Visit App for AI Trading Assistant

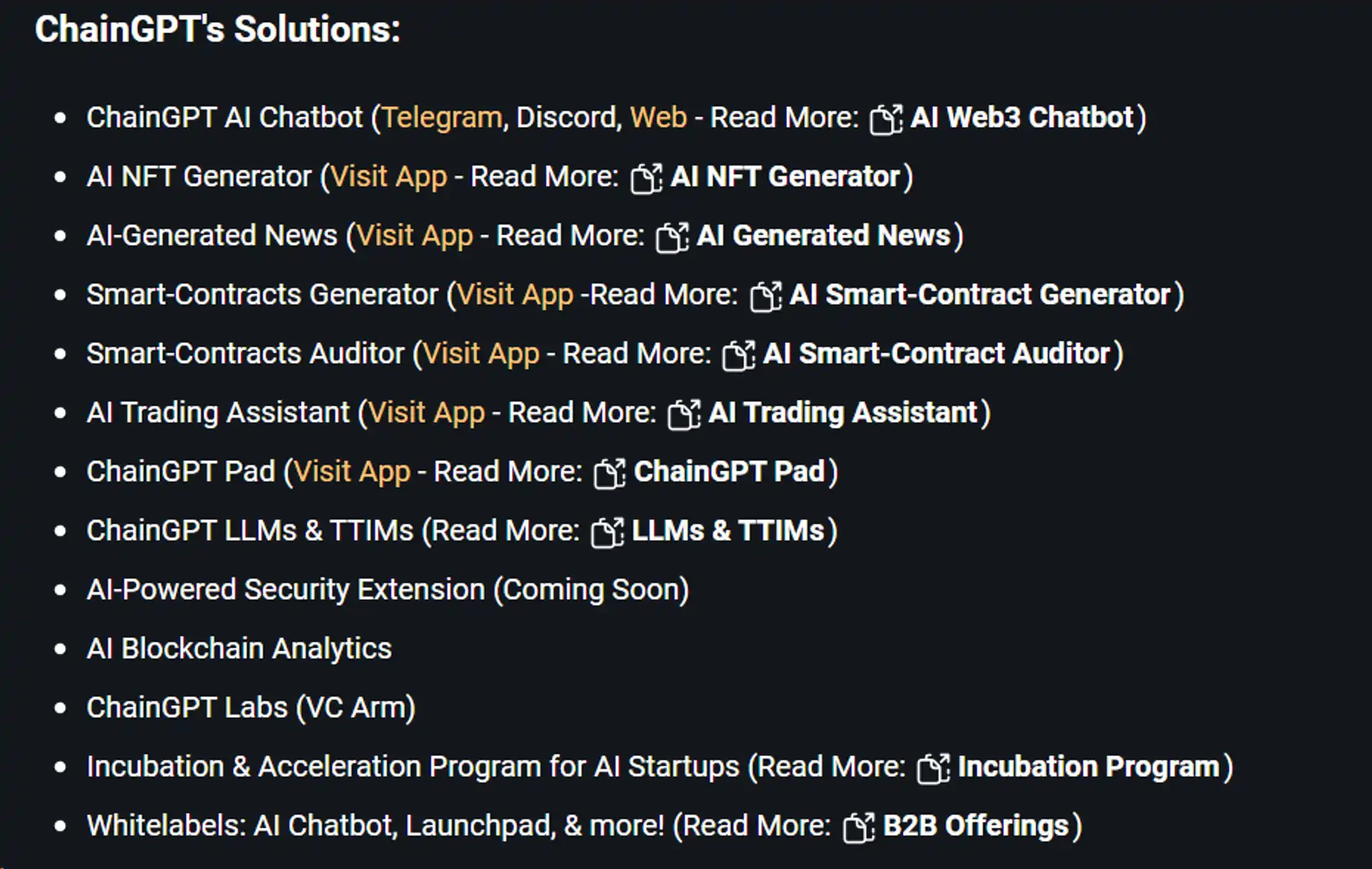pyautogui.click(x=426, y=413)
